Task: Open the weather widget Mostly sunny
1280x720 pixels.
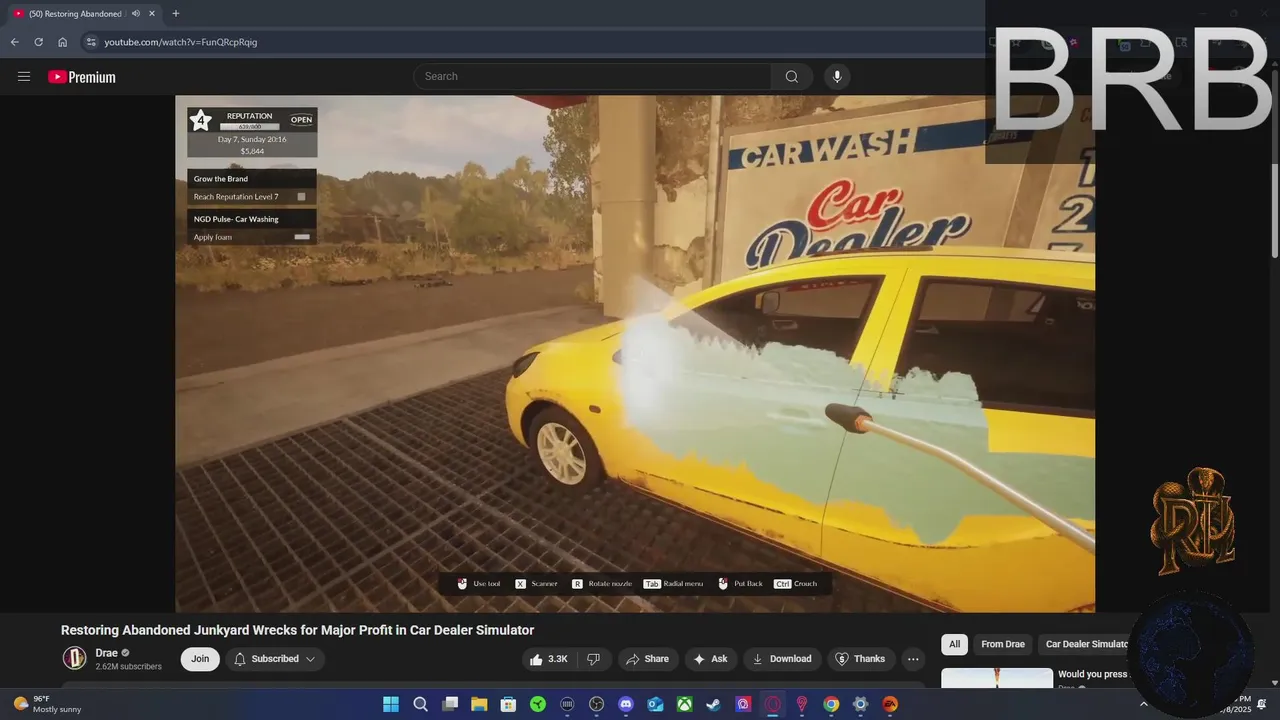Action: (48, 704)
